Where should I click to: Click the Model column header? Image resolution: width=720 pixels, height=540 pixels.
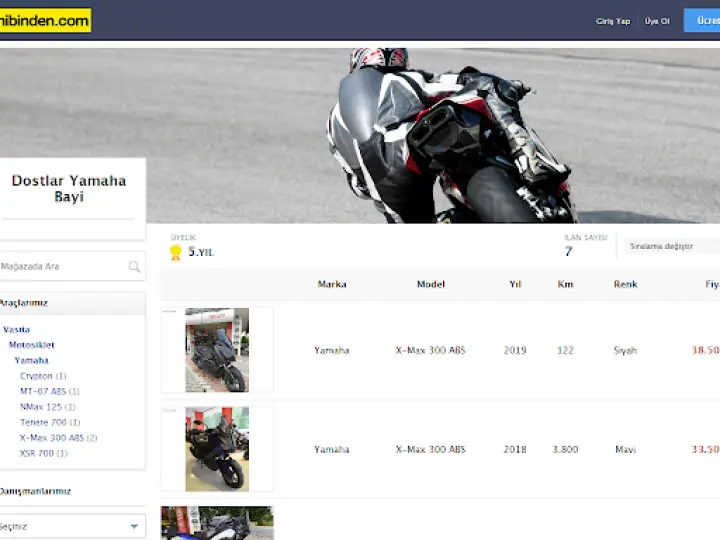pos(431,284)
